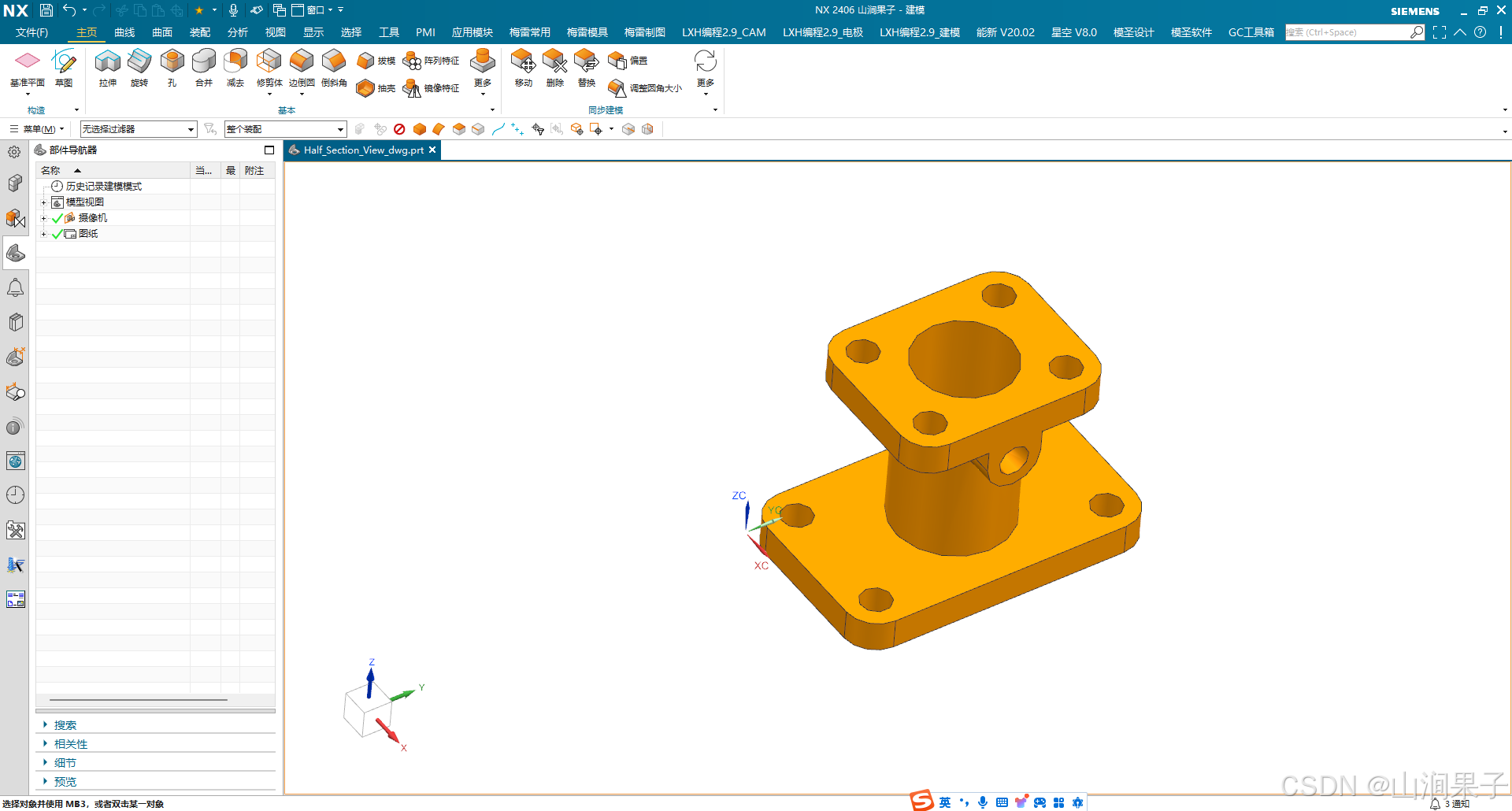This screenshot has height=811, width=1512.
Task: Click the command search input field
Action: 1347,32
